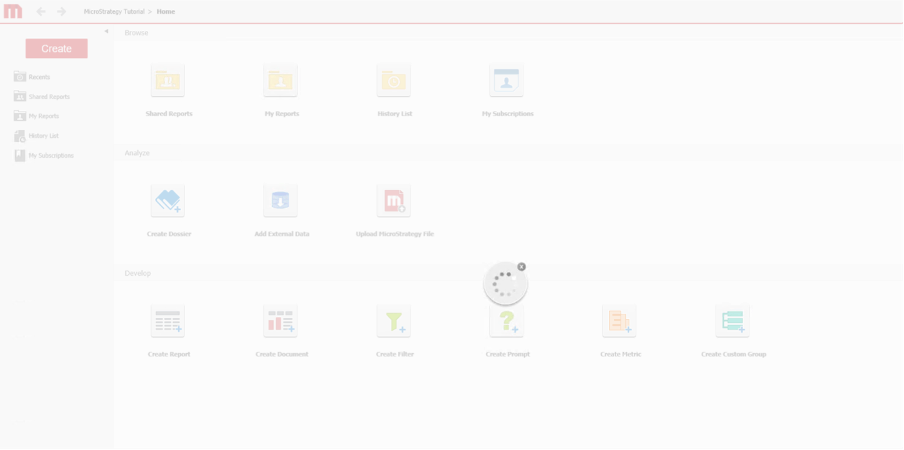Viewport: 904px width, 450px height.
Task: Click the Create Metric icon
Action: (x=620, y=321)
